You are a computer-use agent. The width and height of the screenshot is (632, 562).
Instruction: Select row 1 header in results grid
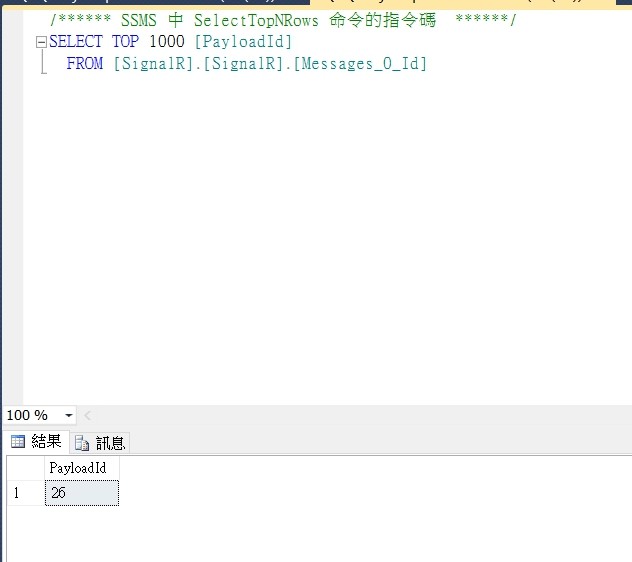tap(26, 493)
